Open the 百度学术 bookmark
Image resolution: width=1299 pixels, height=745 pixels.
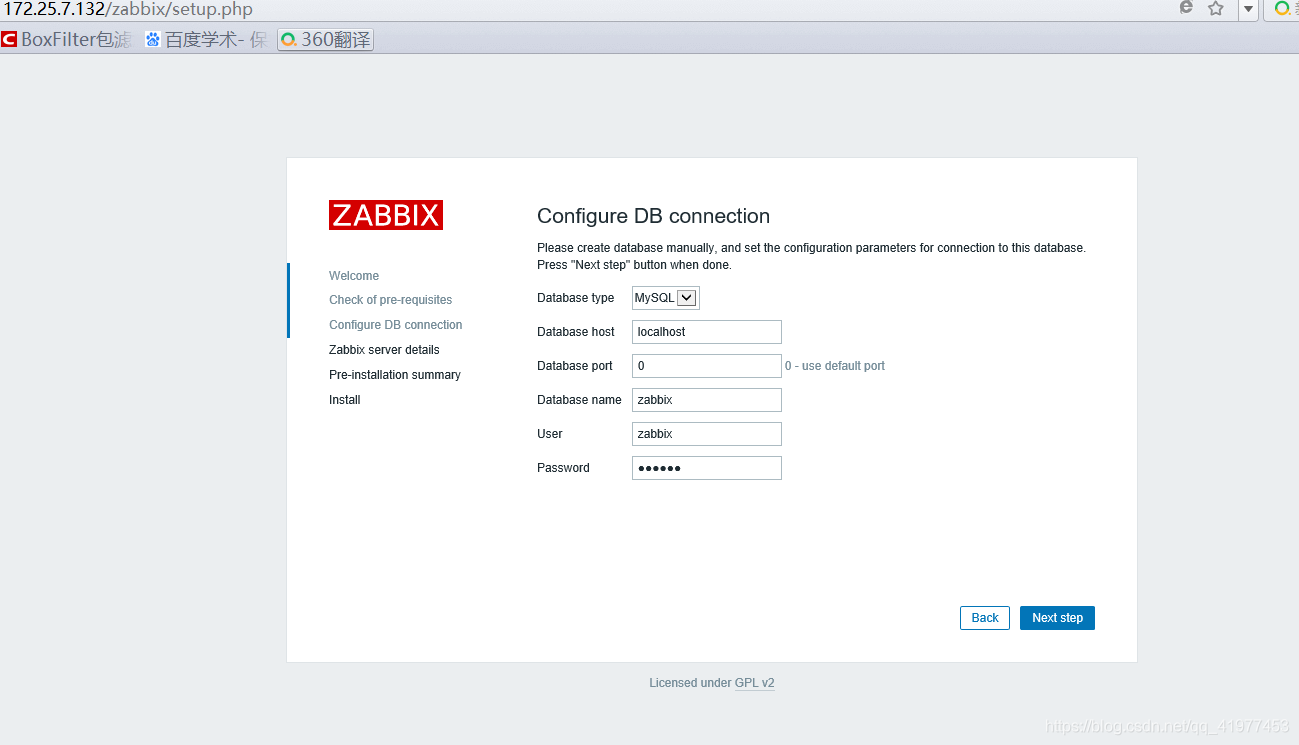click(x=206, y=40)
